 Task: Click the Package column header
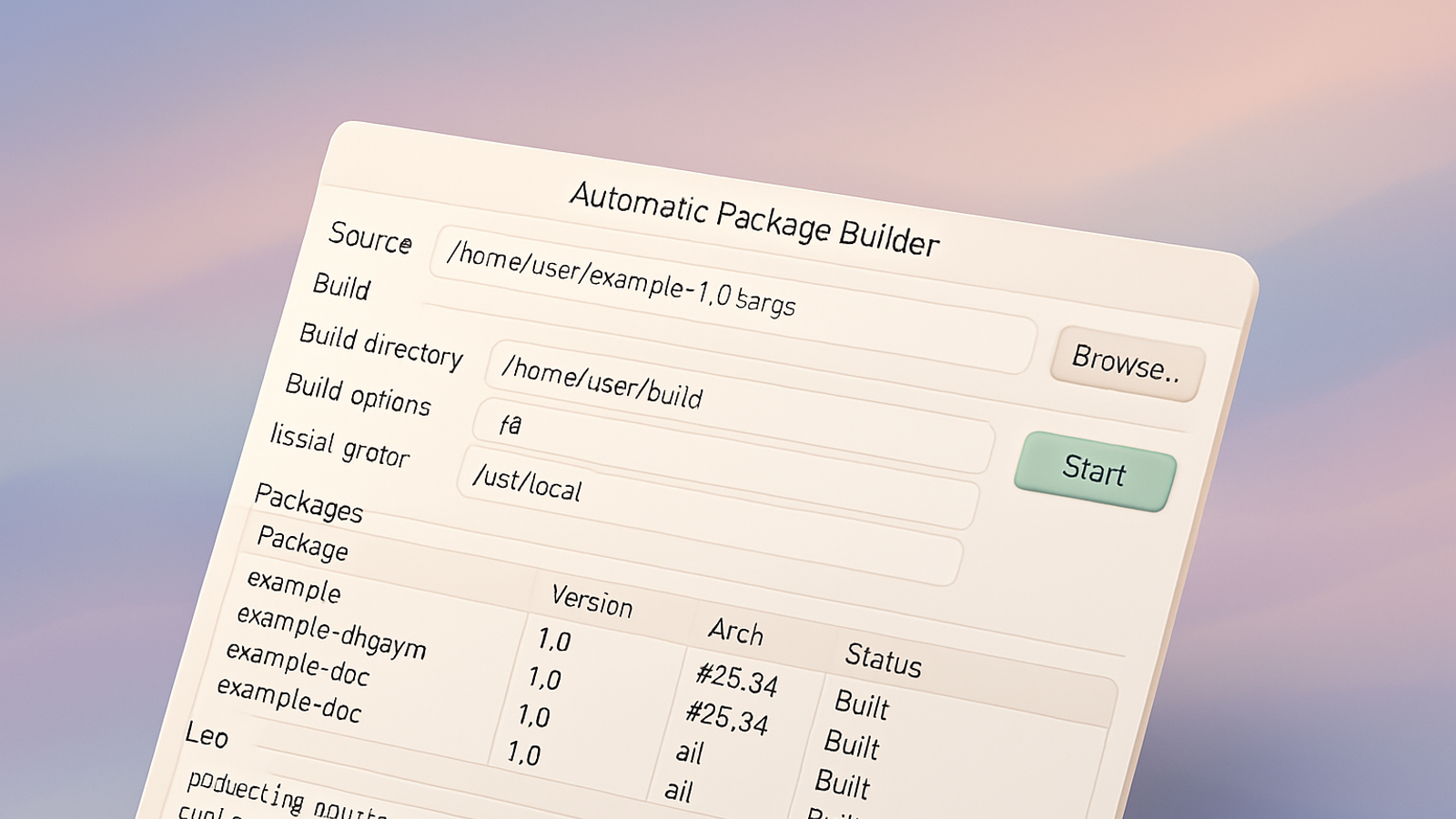[302, 542]
